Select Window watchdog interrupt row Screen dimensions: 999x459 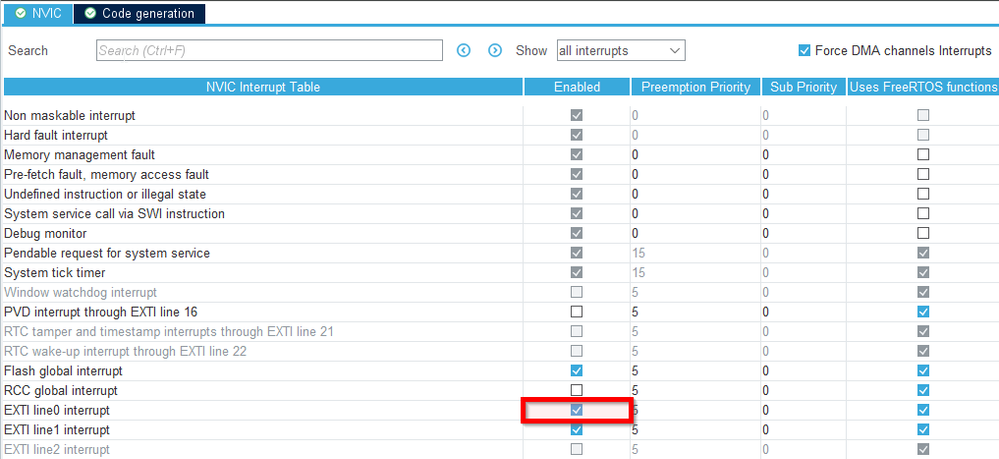click(80, 293)
